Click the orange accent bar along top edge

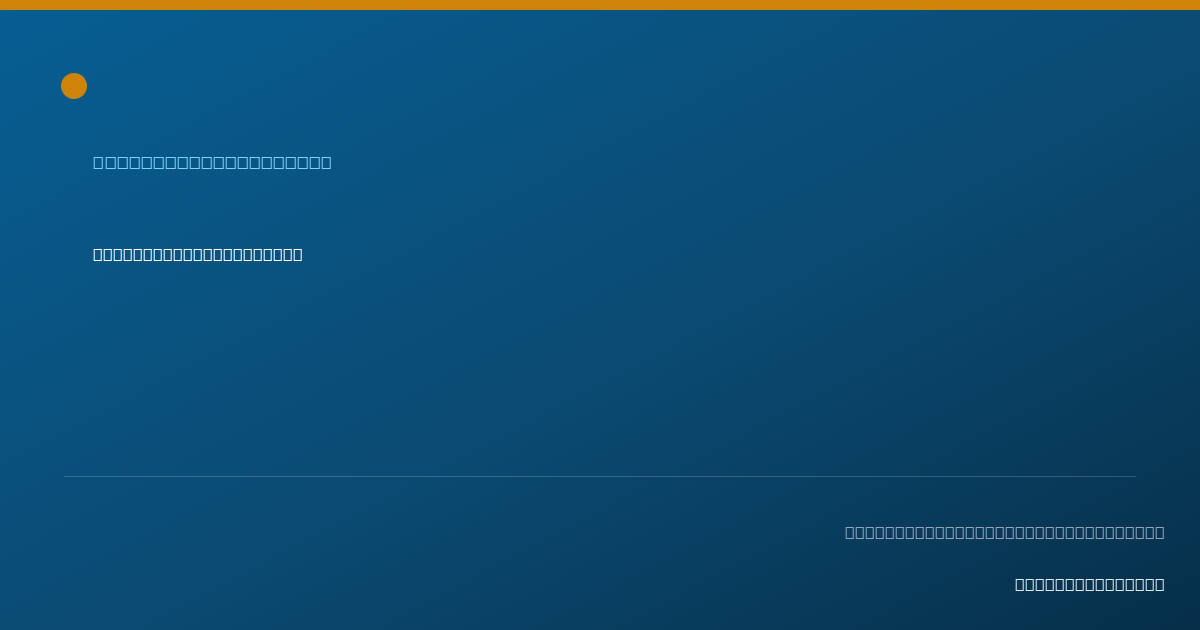600,5
